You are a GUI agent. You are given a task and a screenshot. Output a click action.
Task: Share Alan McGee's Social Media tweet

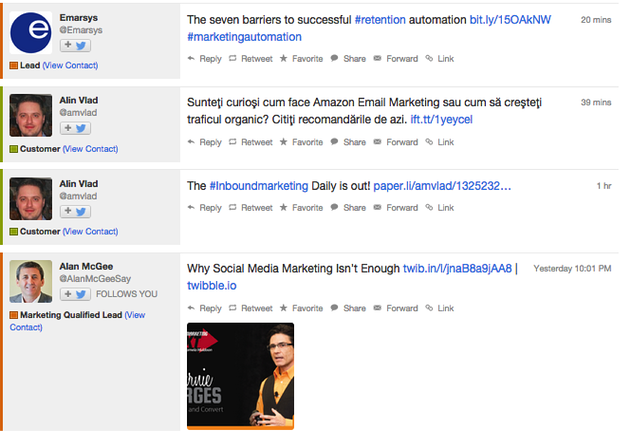pyautogui.click(x=348, y=308)
